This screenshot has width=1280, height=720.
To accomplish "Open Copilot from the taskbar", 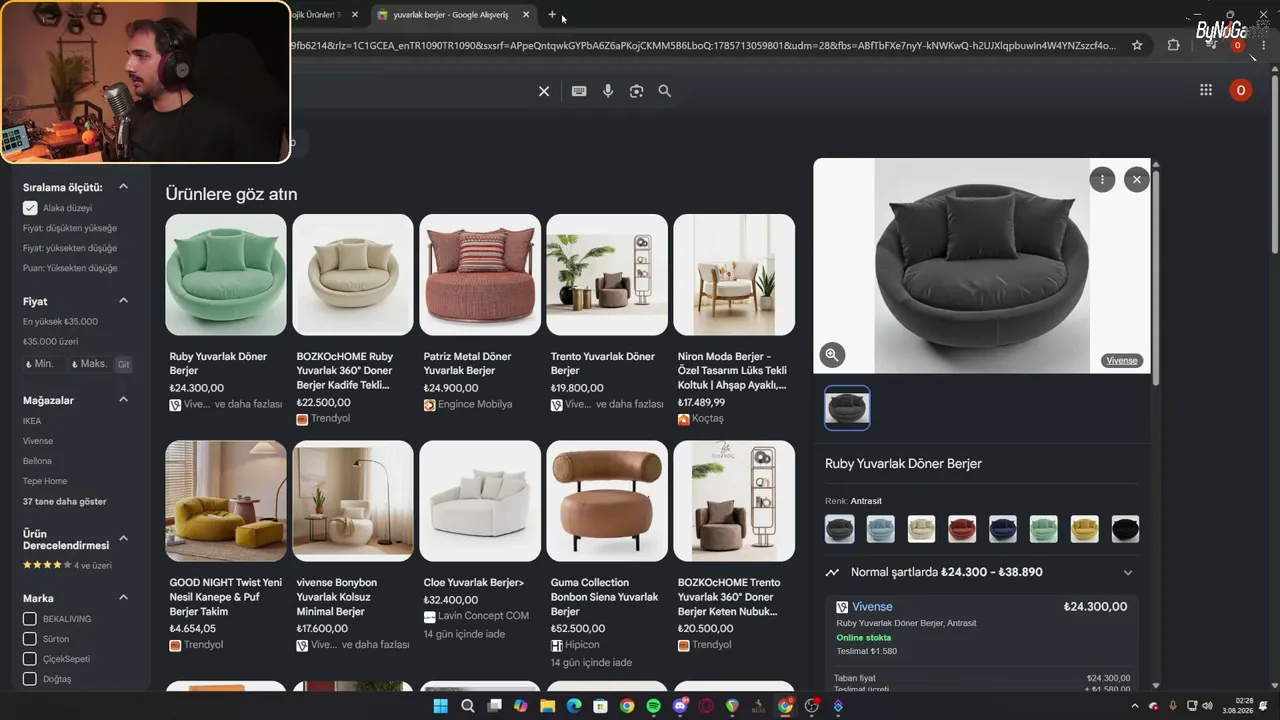I will pos(520,706).
